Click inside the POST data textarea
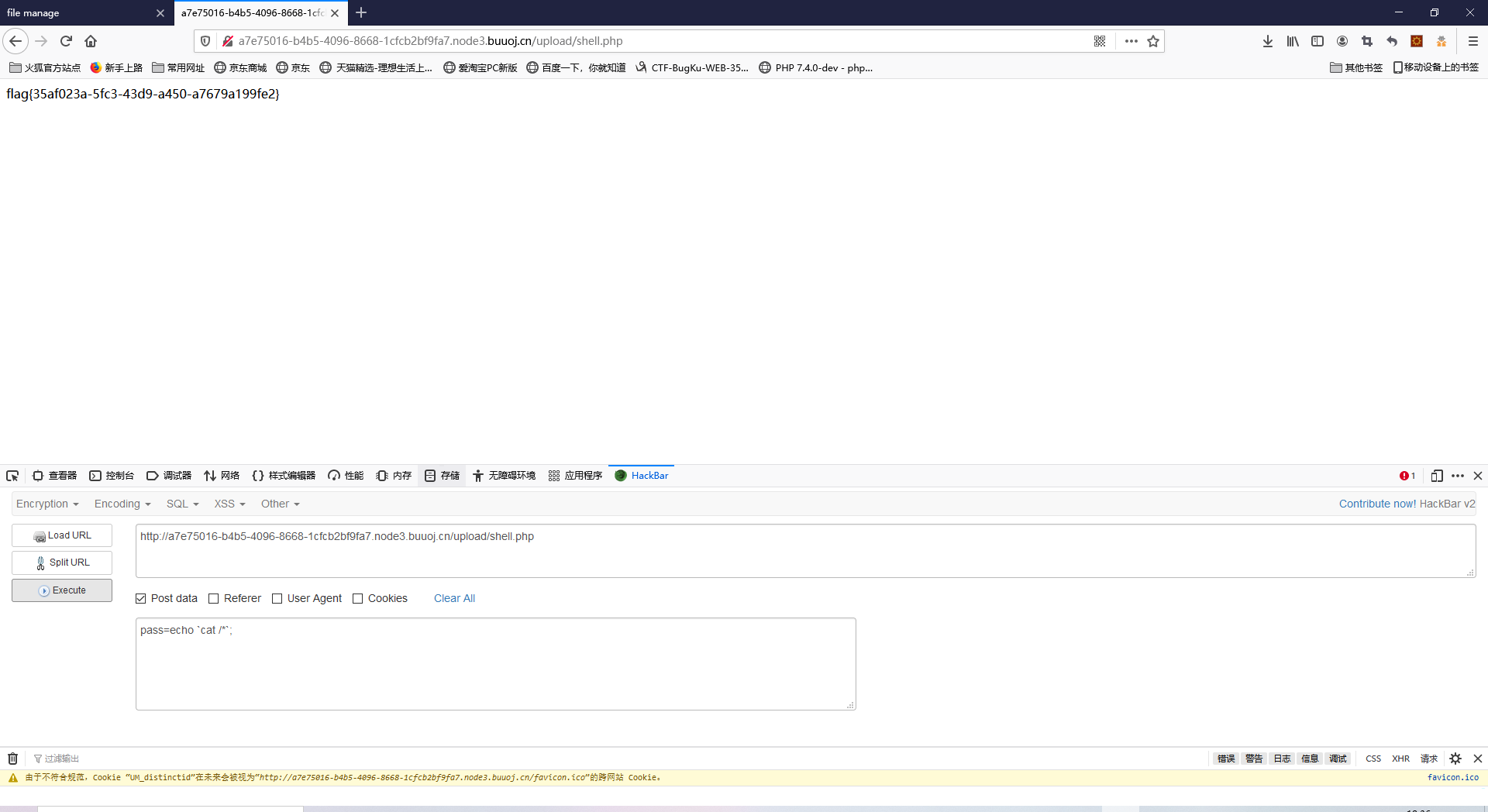The height and width of the screenshot is (812, 1488). (x=496, y=663)
